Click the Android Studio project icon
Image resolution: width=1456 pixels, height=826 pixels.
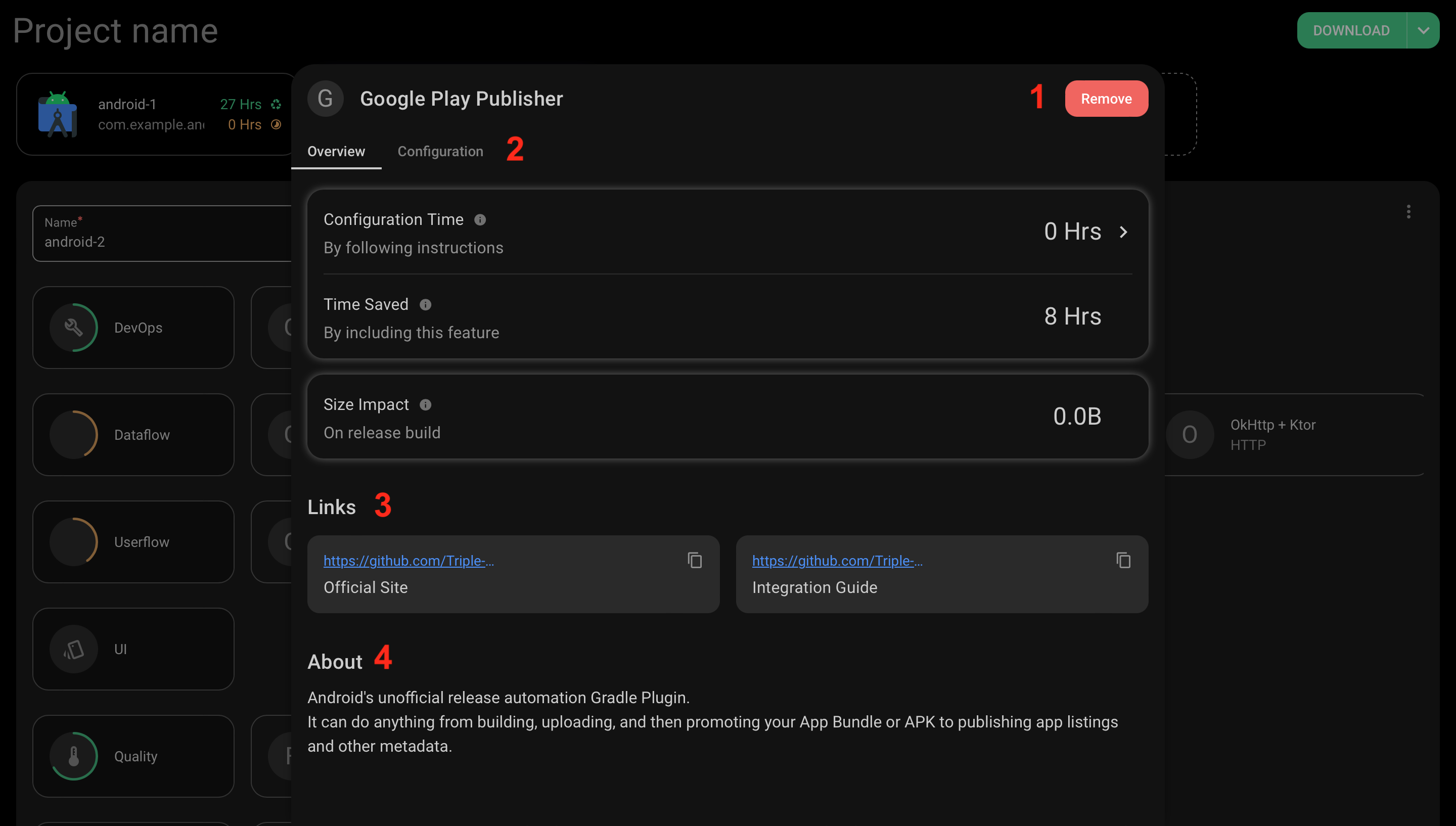57,114
